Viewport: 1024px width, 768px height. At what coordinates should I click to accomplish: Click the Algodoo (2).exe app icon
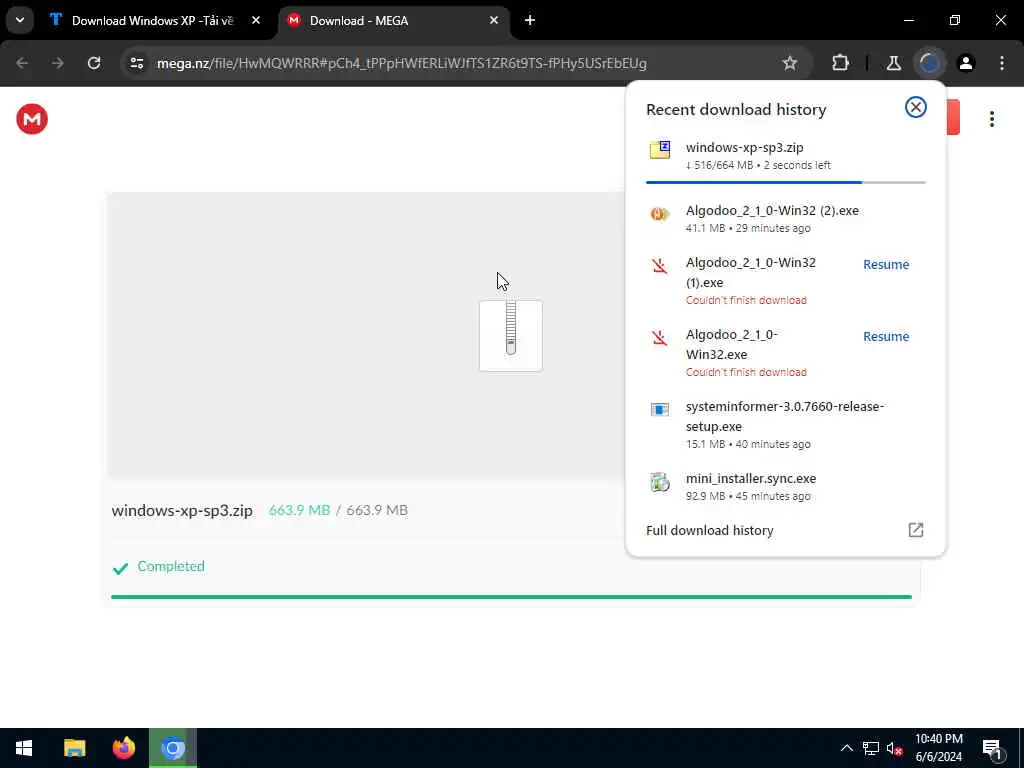tap(660, 214)
